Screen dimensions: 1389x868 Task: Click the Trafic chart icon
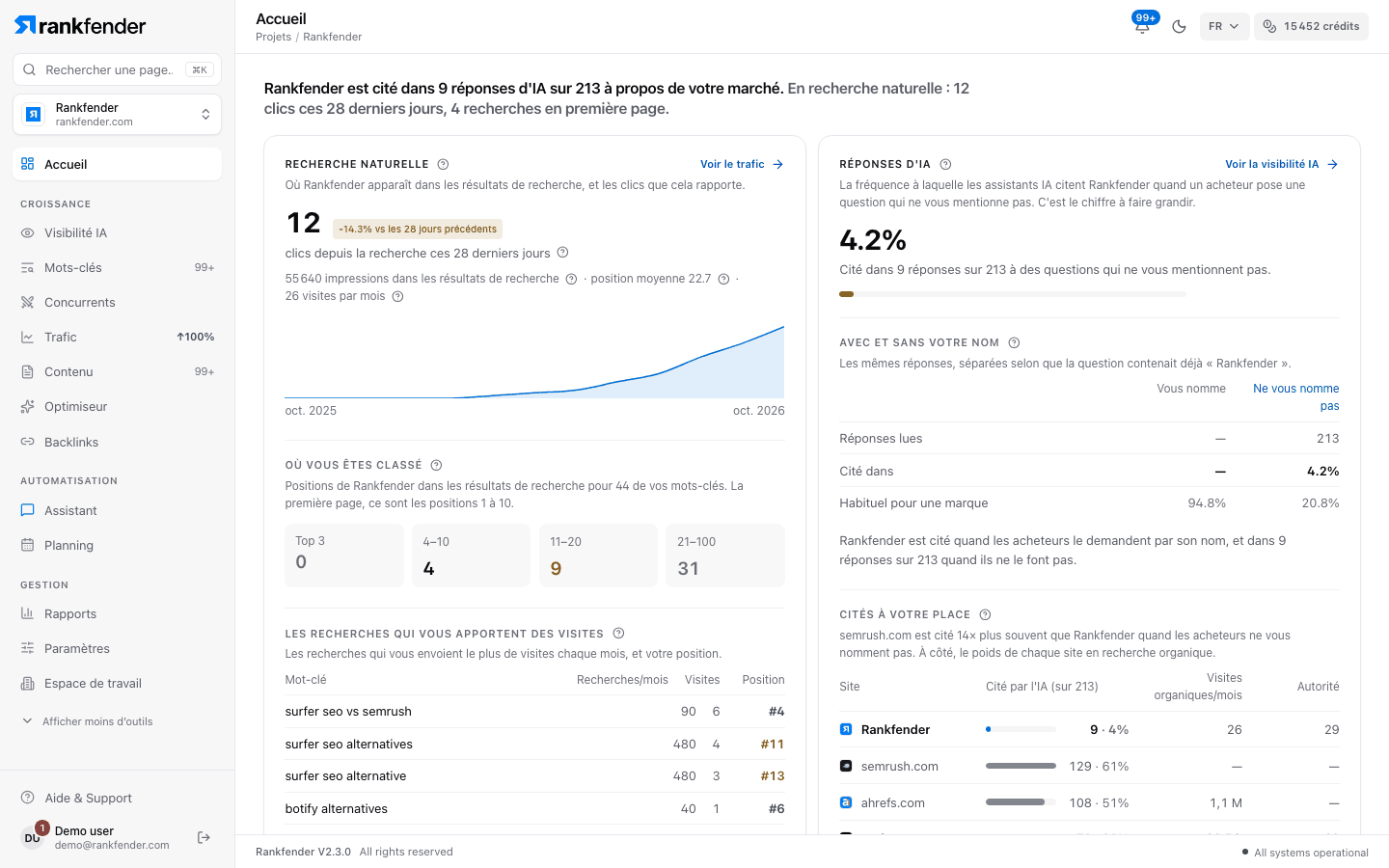28,337
